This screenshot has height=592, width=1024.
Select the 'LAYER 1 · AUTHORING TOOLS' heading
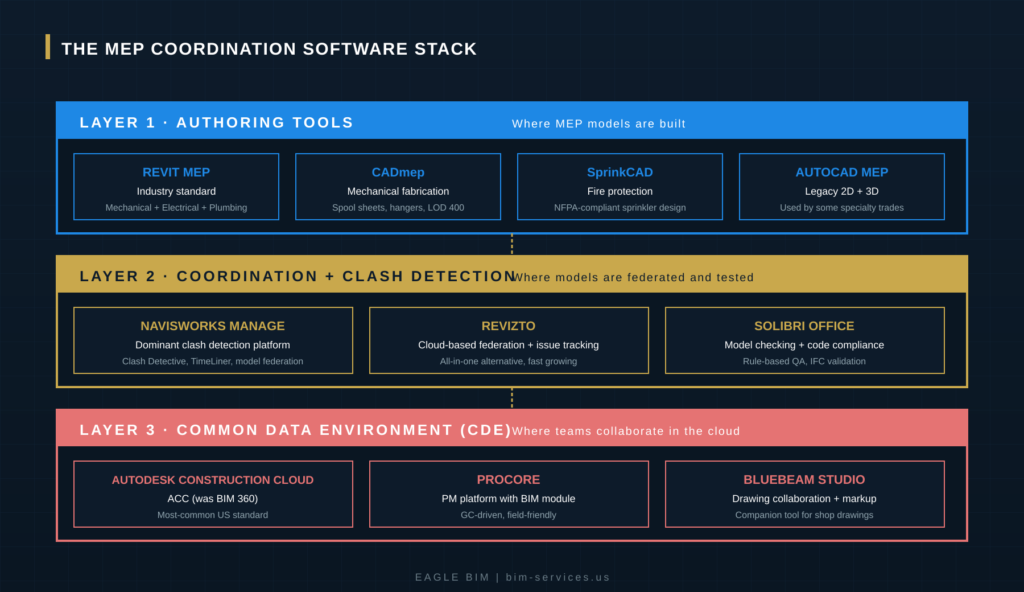(x=216, y=123)
